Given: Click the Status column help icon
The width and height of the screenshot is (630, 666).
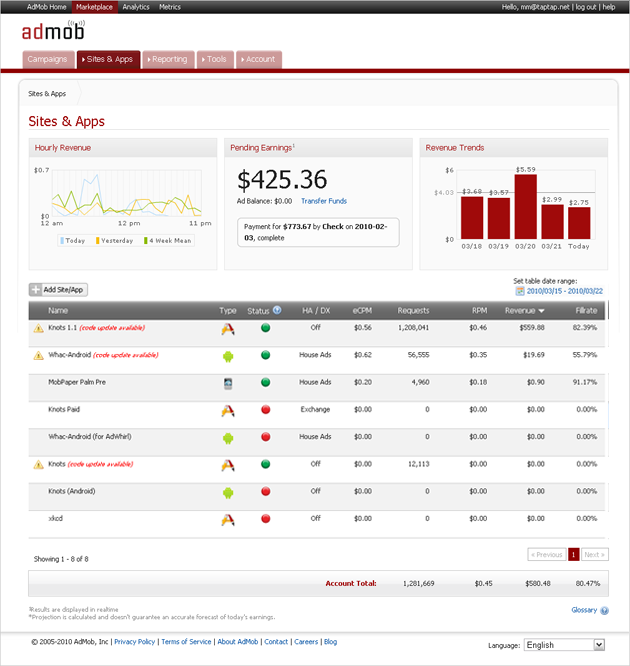Looking at the screenshot, I should coord(277,310).
